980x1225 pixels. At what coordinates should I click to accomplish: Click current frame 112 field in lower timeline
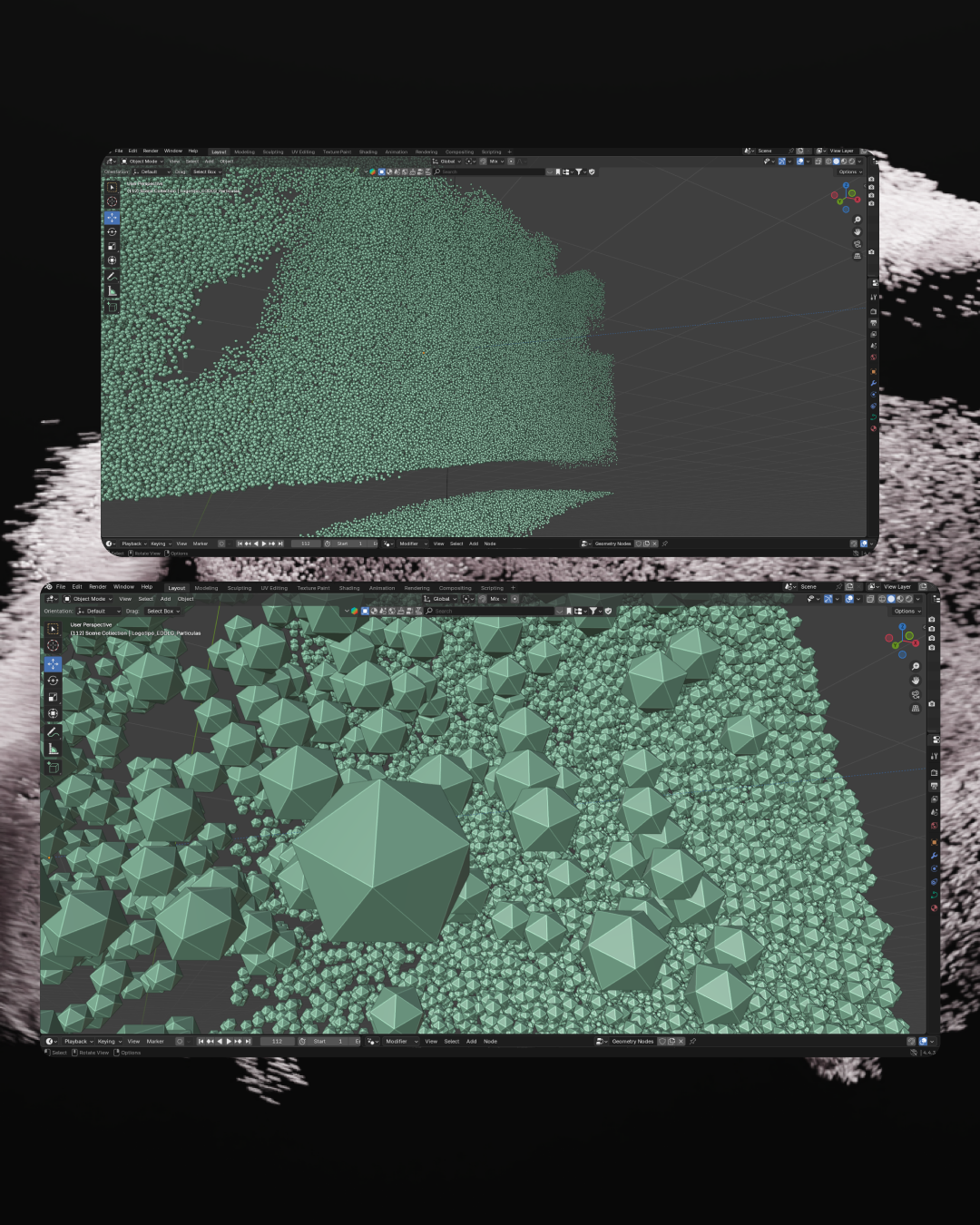(x=278, y=1041)
